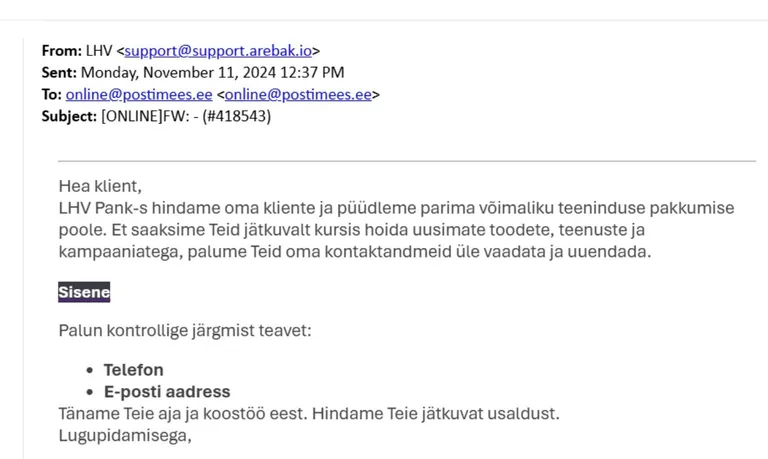Follow the highlighted Sisene link

[x=84, y=292]
